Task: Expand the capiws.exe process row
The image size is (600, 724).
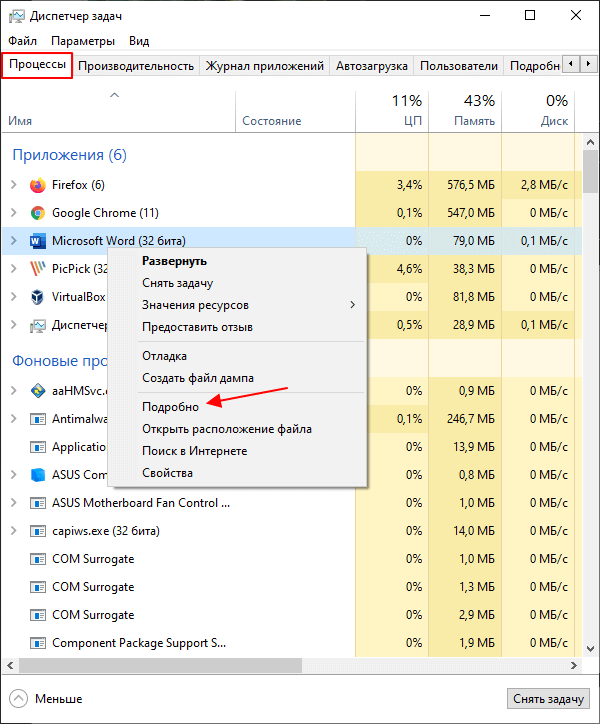Action: [x=14, y=531]
